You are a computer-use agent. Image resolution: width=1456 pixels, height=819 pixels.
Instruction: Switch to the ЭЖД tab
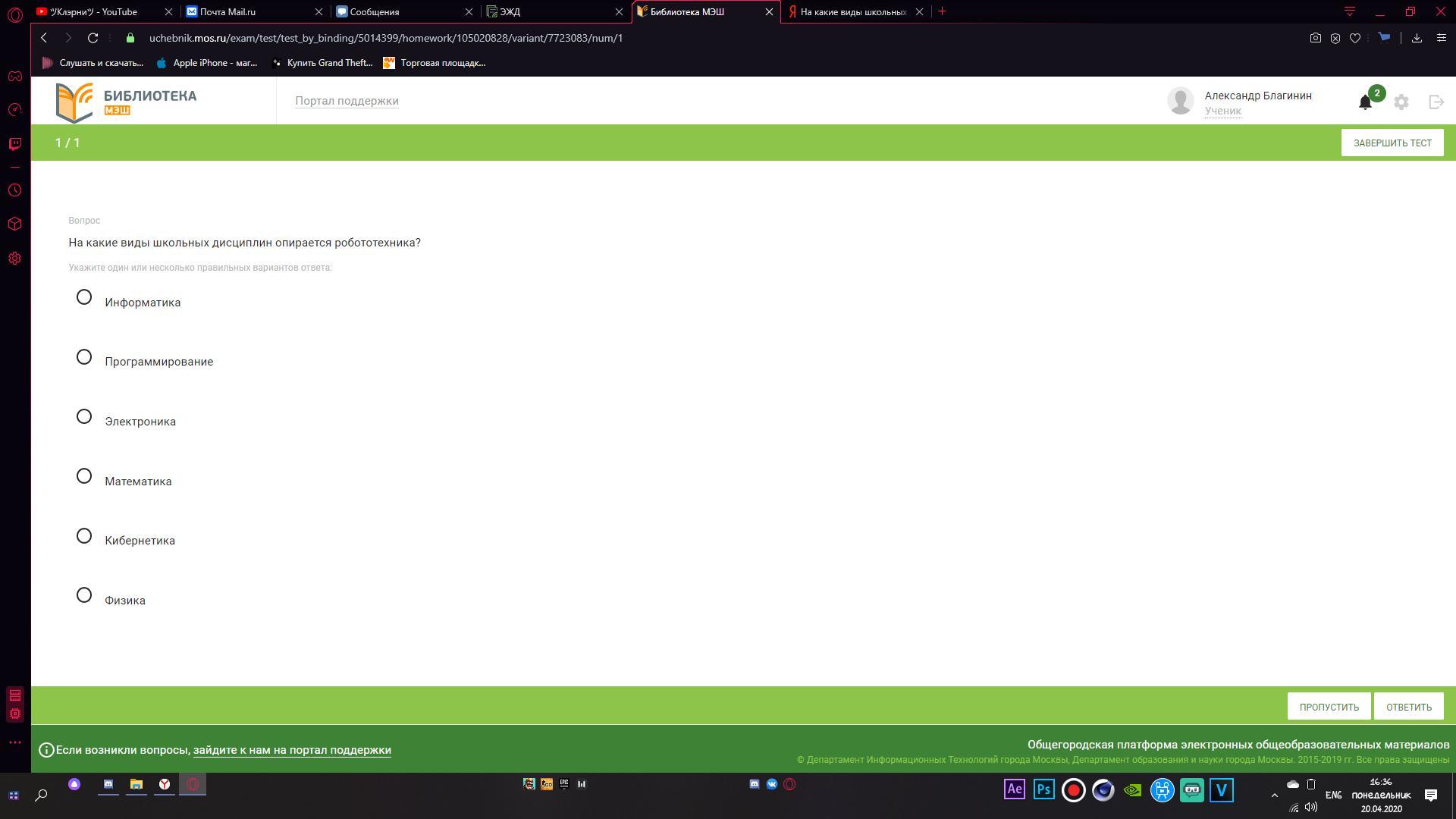554,11
